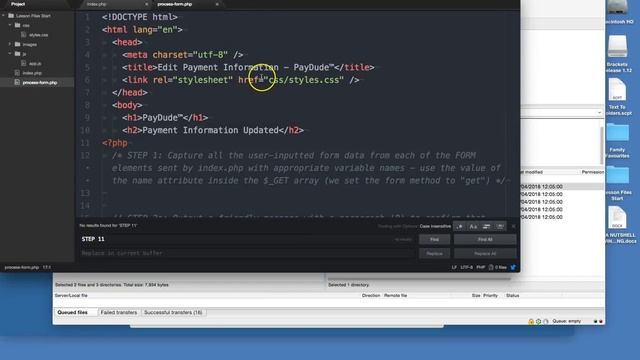Toggle match case (Aa) search option
640x360 pixels.
click(473, 226)
